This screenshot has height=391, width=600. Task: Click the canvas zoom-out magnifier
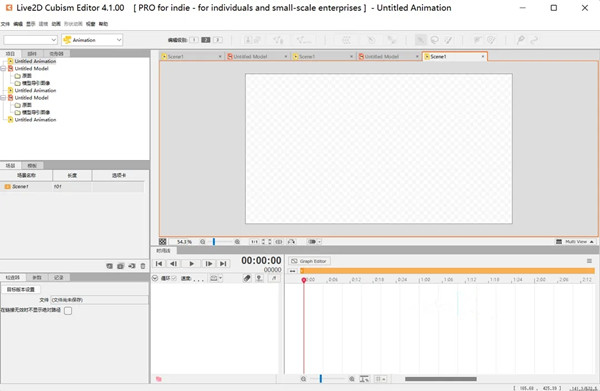point(202,242)
